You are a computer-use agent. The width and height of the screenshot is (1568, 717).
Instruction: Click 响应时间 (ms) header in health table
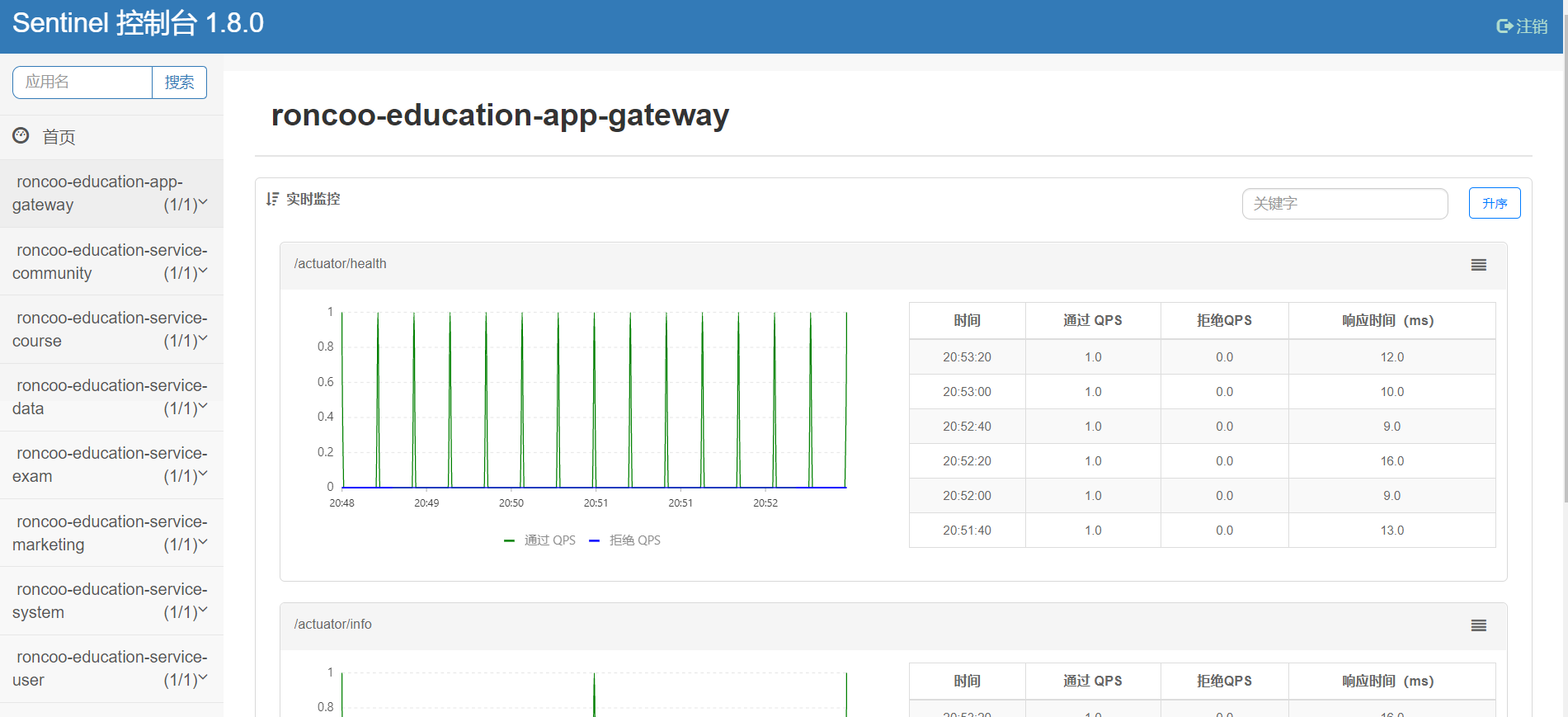(x=1391, y=320)
